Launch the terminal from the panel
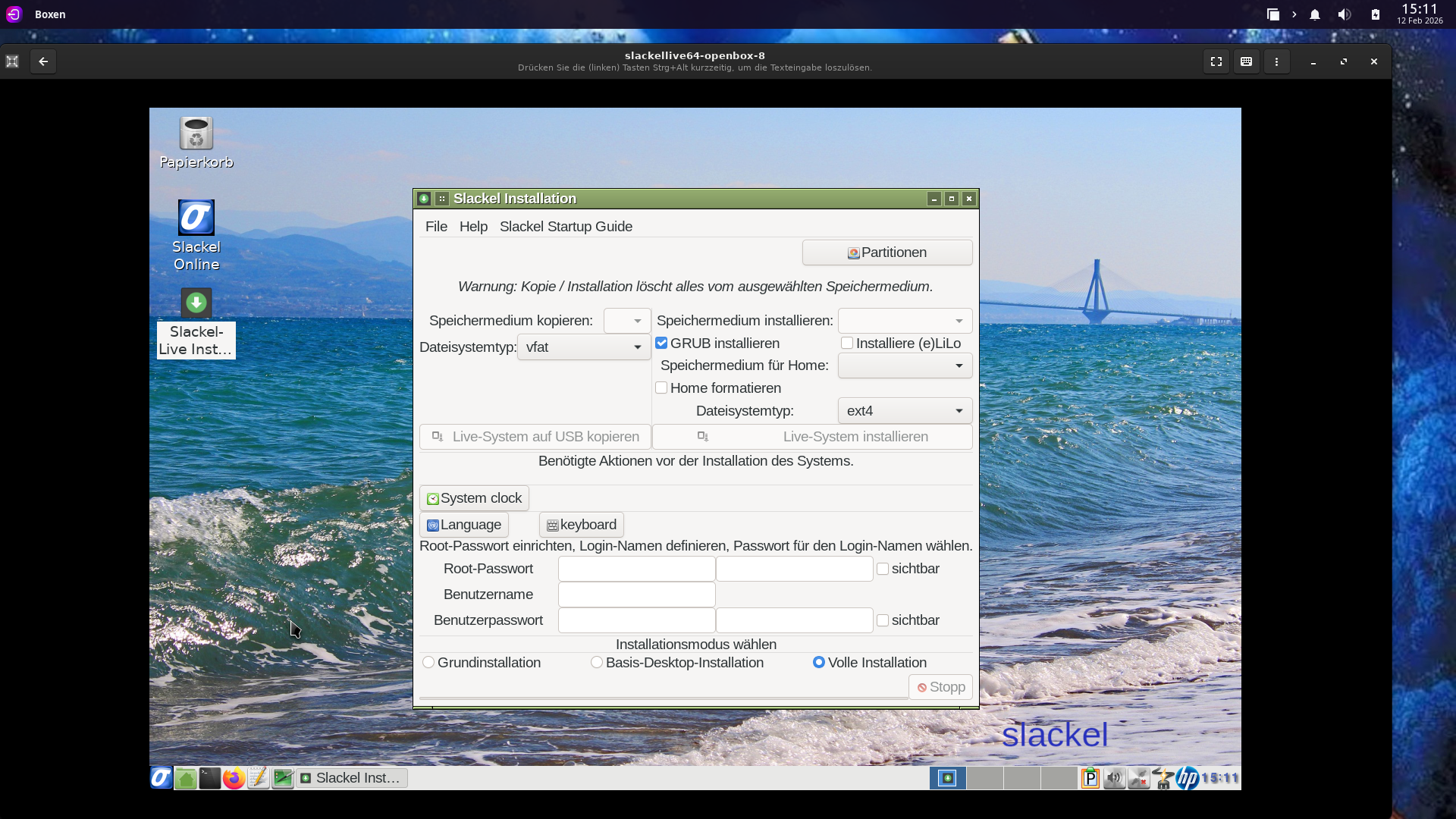 point(210,778)
